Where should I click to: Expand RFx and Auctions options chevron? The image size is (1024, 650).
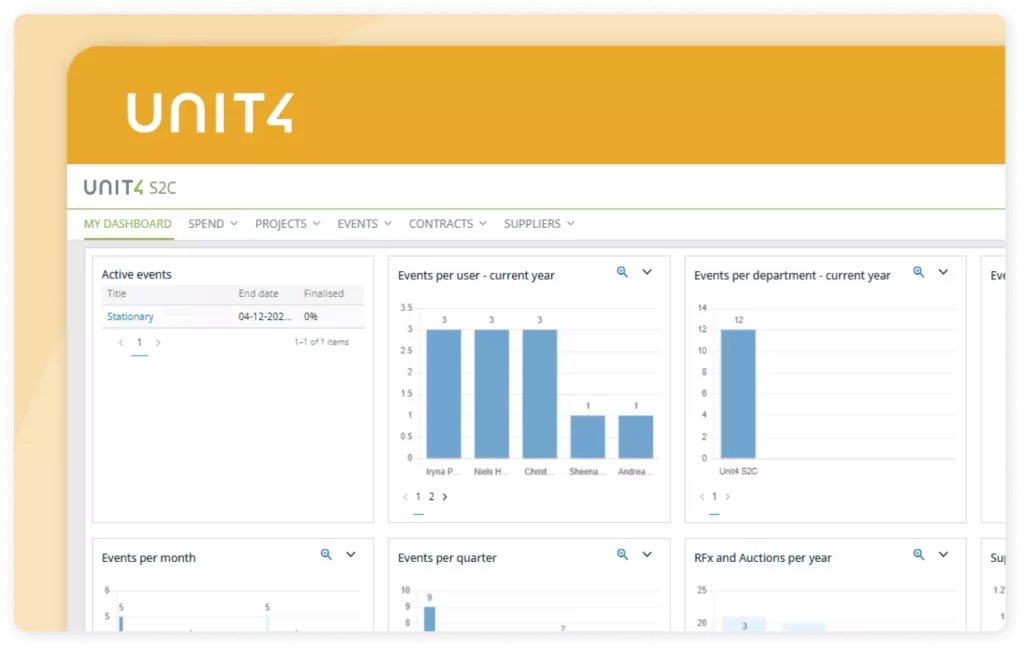click(x=943, y=555)
